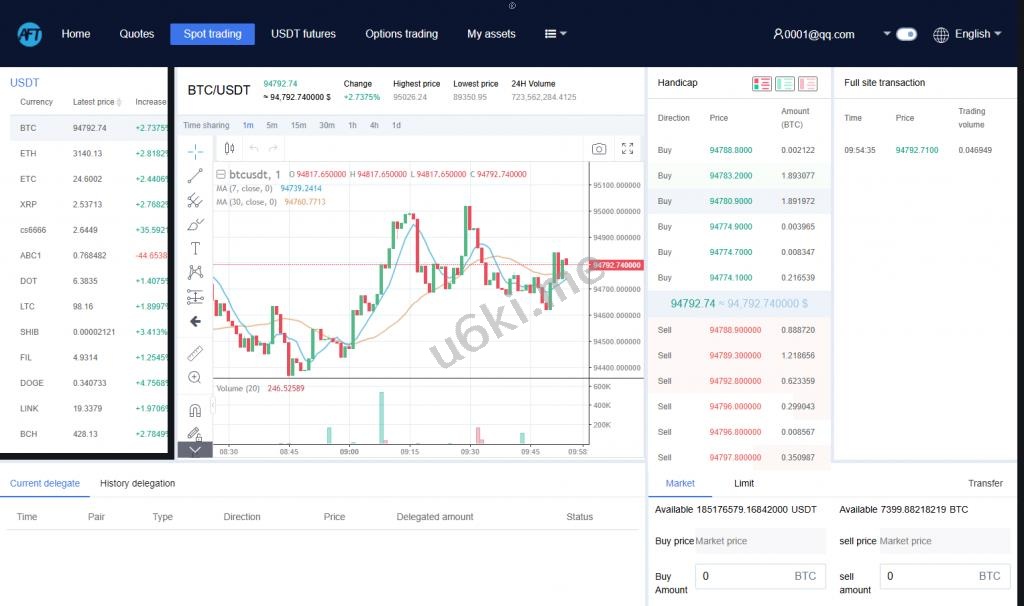The width and height of the screenshot is (1024, 606).
Task: Open the History delegation tab
Action: (x=137, y=483)
